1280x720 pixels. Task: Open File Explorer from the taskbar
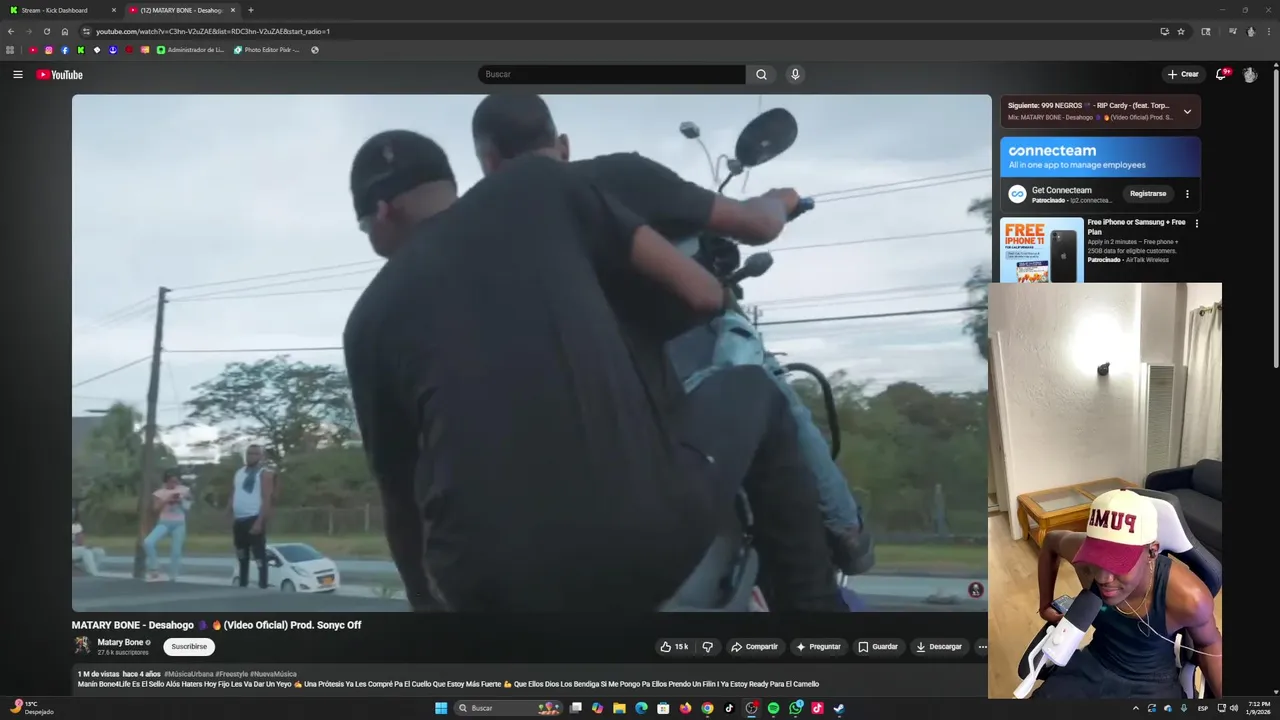[x=619, y=708]
